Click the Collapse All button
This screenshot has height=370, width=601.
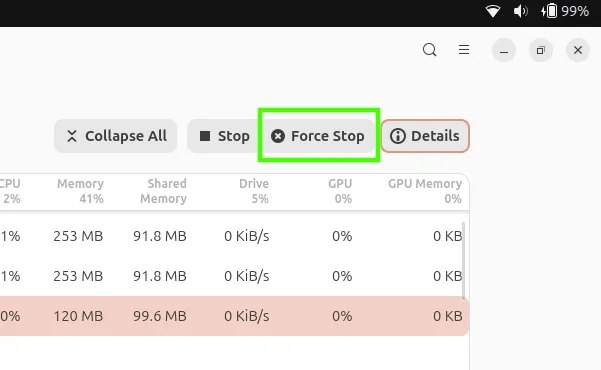[x=115, y=136]
